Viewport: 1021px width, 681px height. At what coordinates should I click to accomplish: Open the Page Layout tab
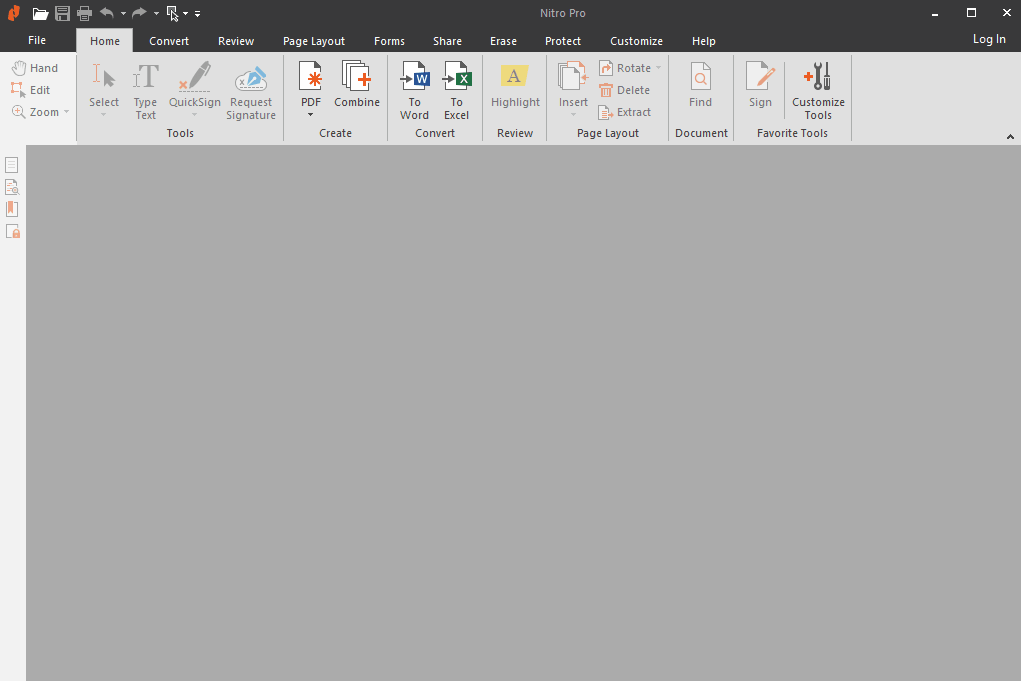pyautogui.click(x=313, y=41)
